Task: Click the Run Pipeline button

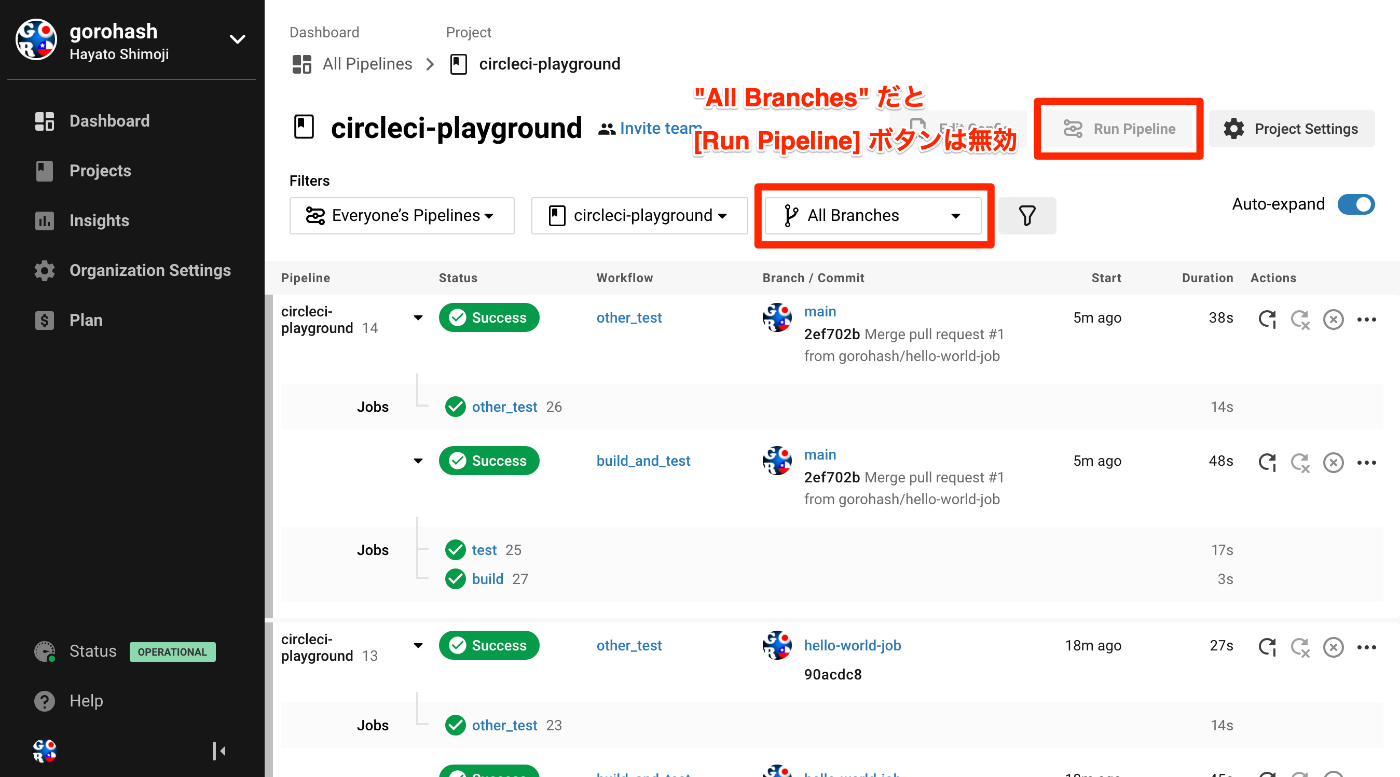Action: [1118, 129]
